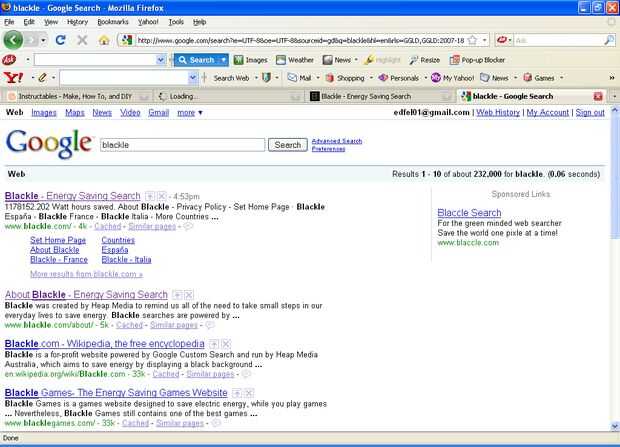
Task: Bookmark page with the star icon
Action: pos(472,40)
